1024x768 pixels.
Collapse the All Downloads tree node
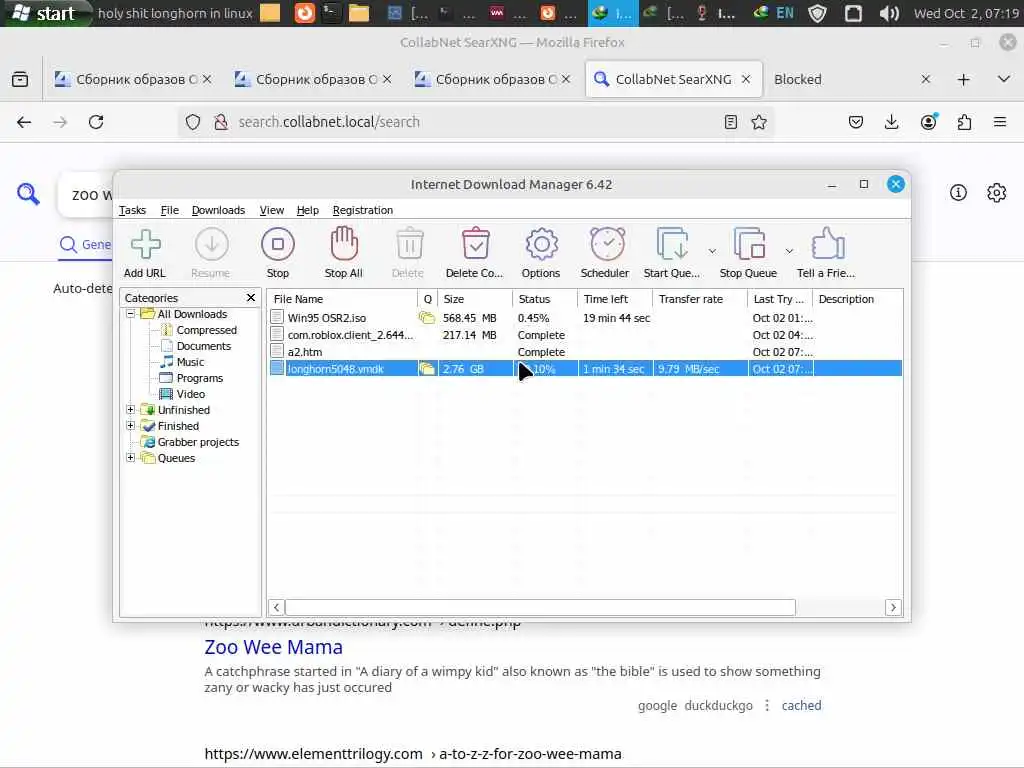pos(131,313)
